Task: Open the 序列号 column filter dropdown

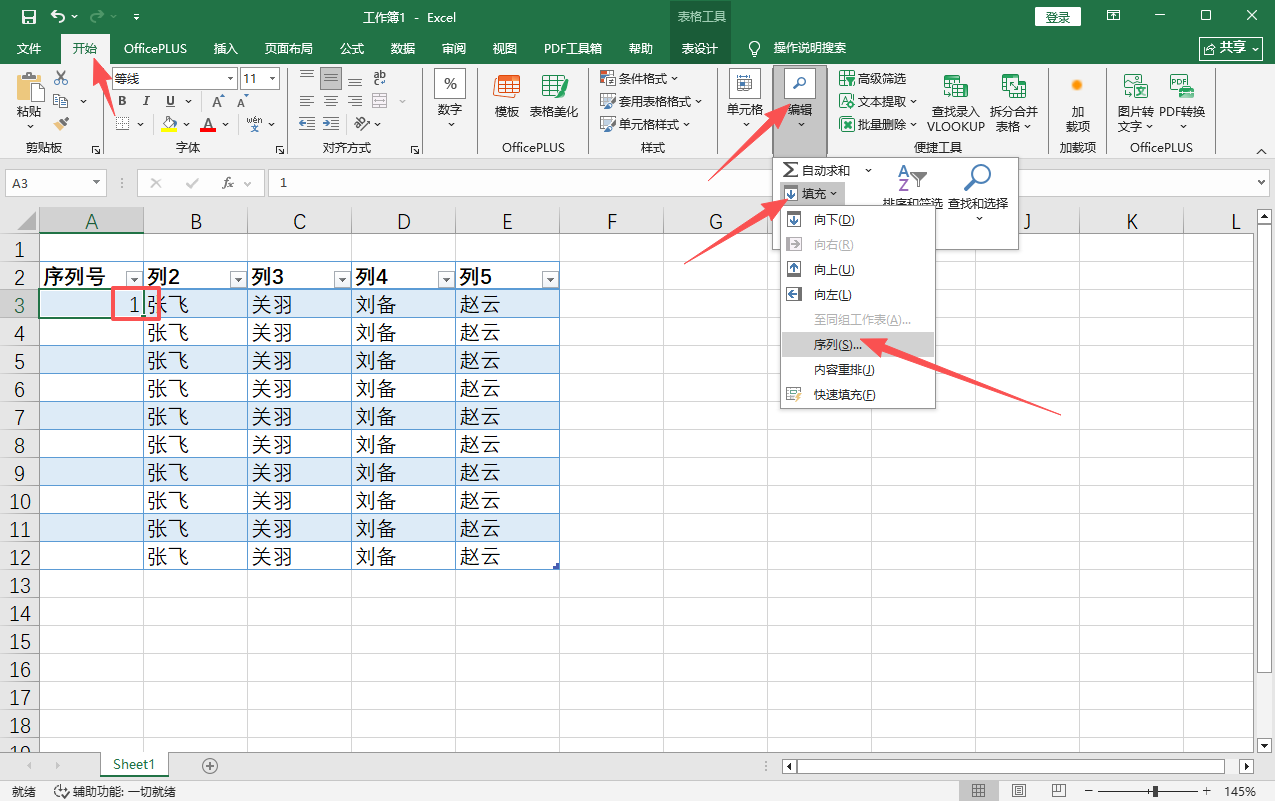Action: tap(133, 279)
